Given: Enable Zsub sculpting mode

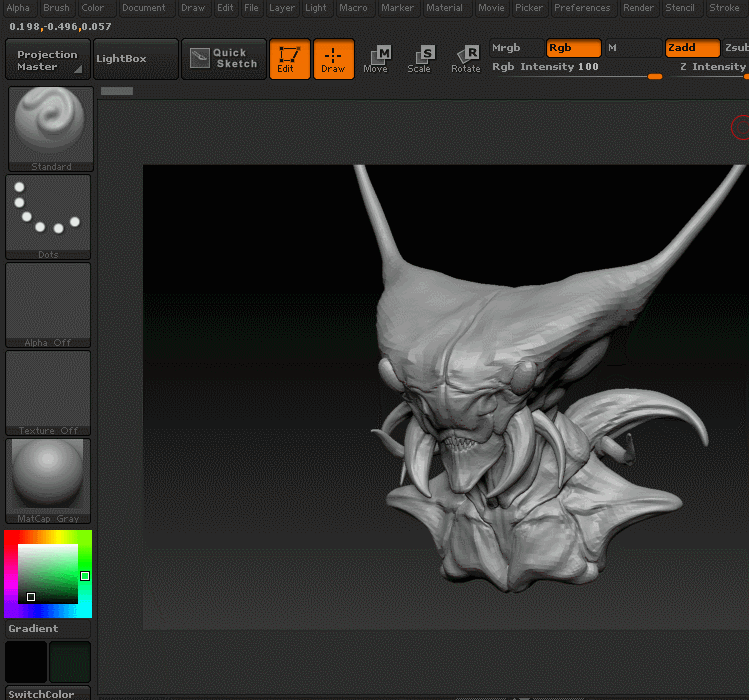Looking at the screenshot, I should [736, 48].
